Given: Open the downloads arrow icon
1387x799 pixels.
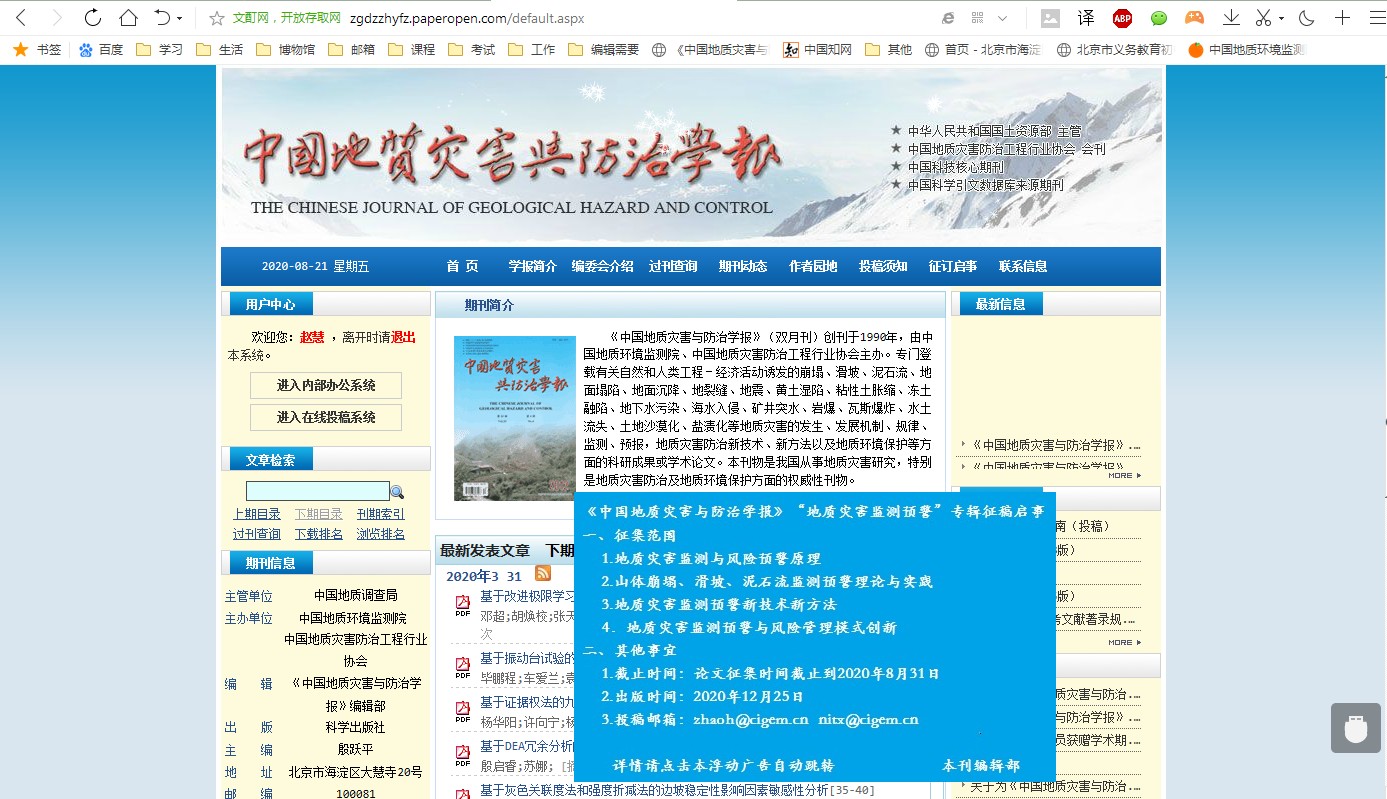Looking at the screenshot, I should 1231,18.
